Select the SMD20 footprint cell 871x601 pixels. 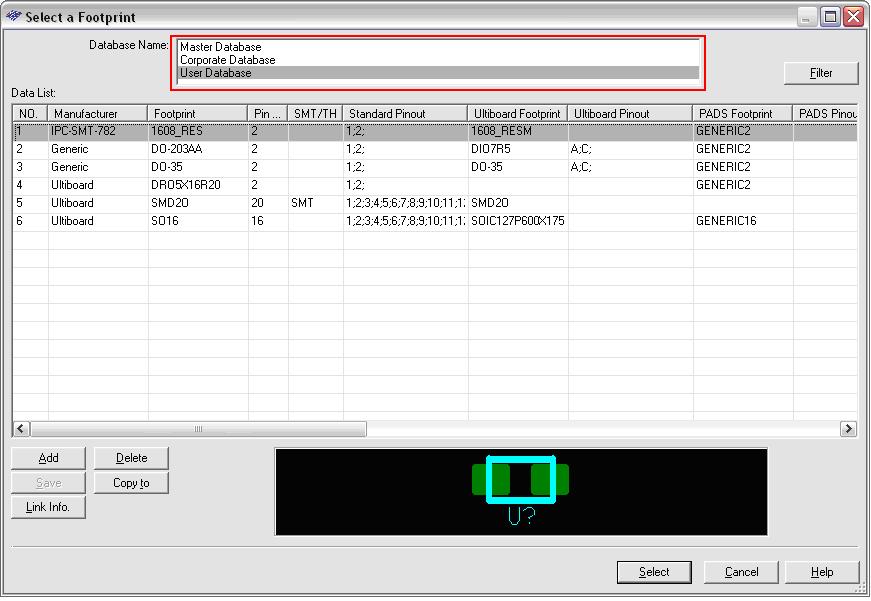click(x=198, y=203)
